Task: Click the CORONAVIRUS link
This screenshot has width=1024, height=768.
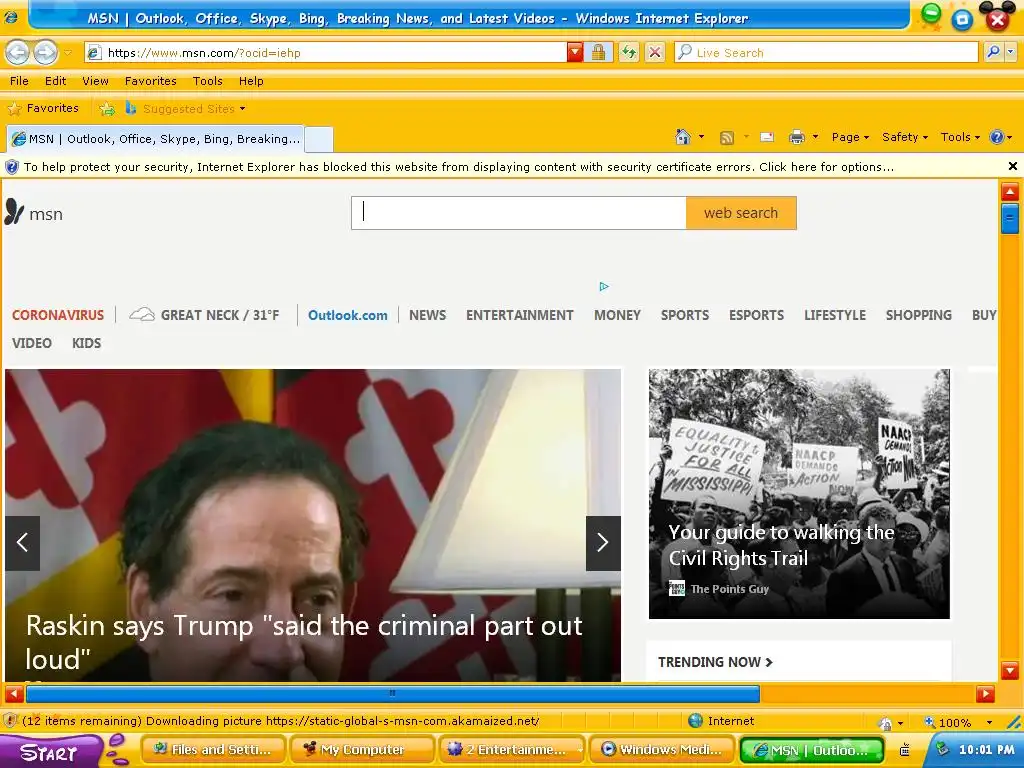Action: click(x=58, y=315)
